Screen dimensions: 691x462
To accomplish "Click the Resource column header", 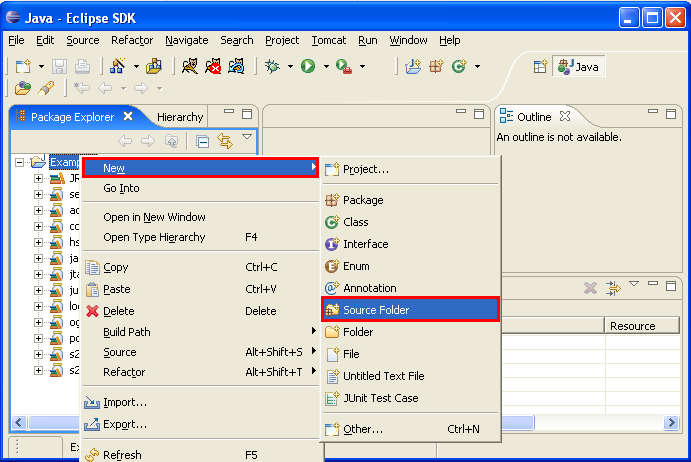I will 632,326.
